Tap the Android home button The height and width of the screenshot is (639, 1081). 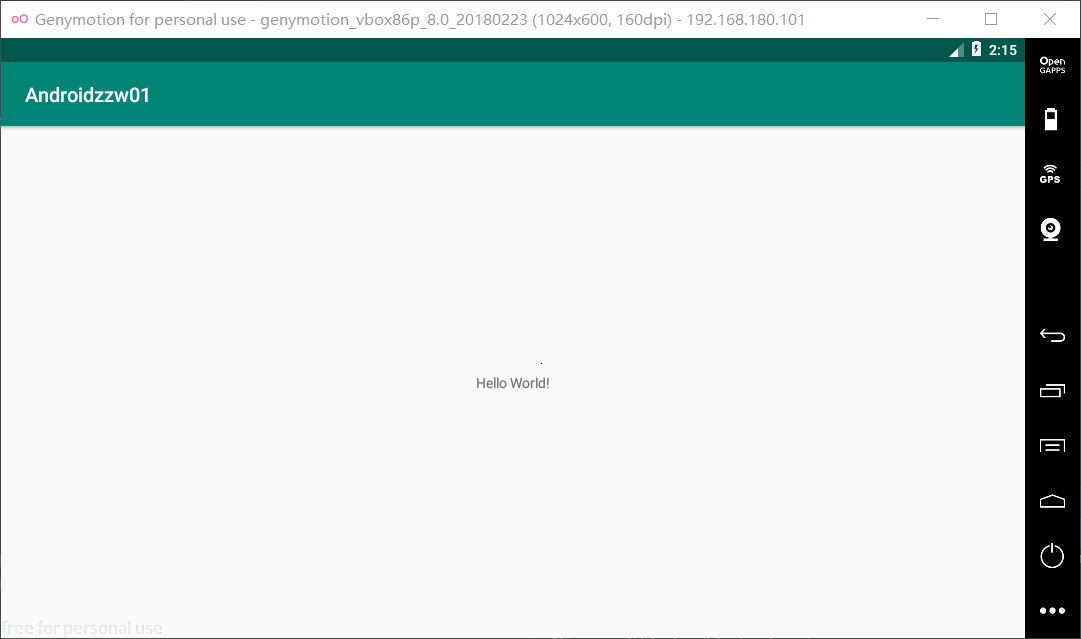coord(1052,501)
